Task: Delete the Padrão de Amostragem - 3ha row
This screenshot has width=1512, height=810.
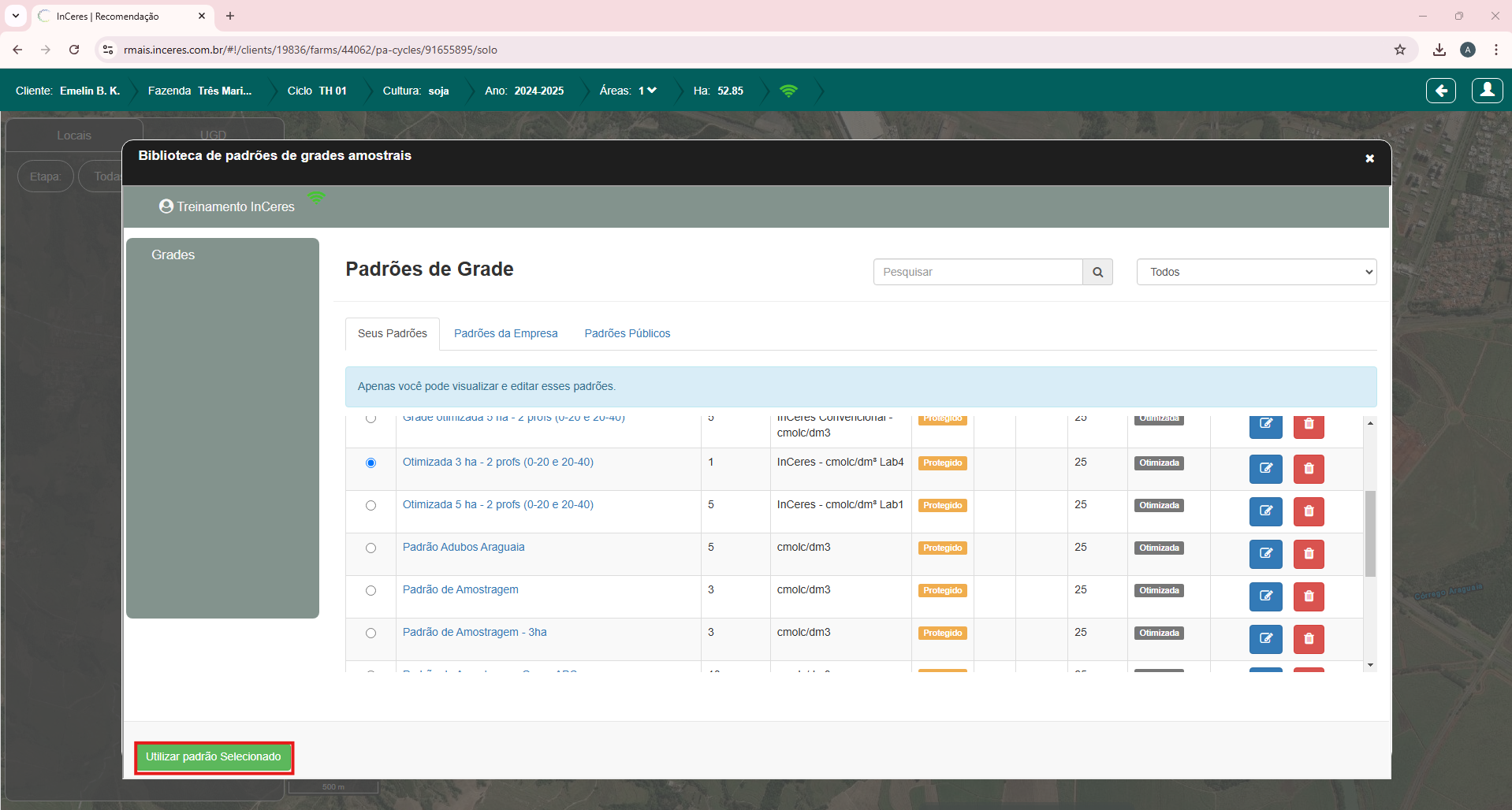Action: 1309,638
